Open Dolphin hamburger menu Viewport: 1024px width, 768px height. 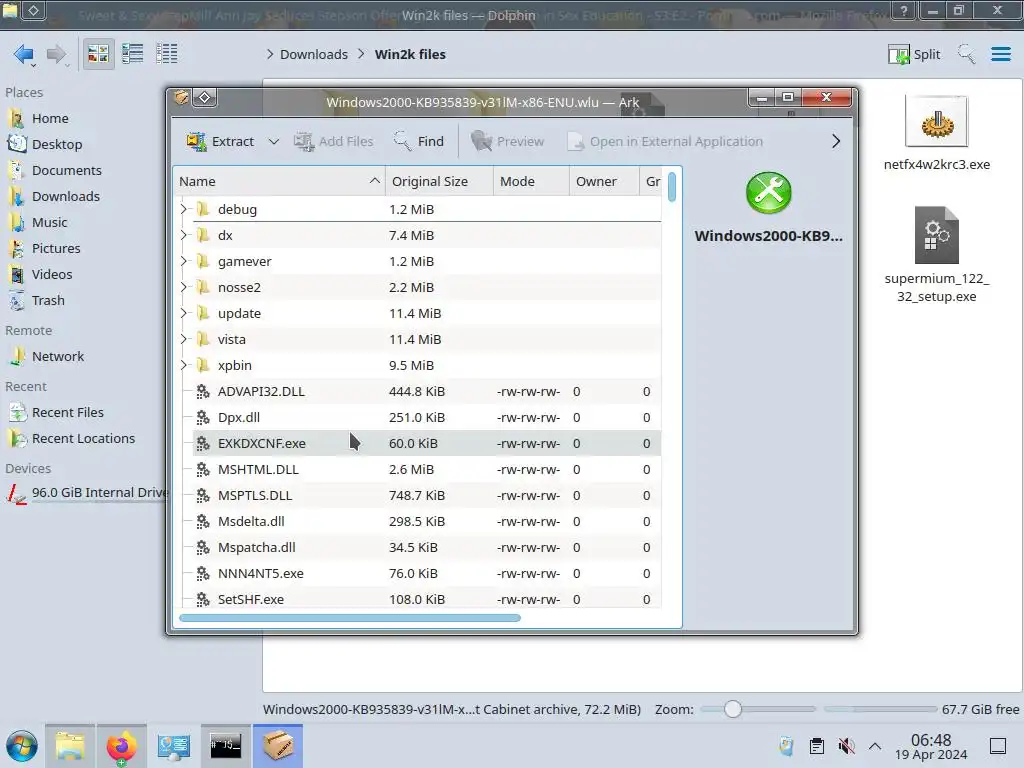(1000, 54)
